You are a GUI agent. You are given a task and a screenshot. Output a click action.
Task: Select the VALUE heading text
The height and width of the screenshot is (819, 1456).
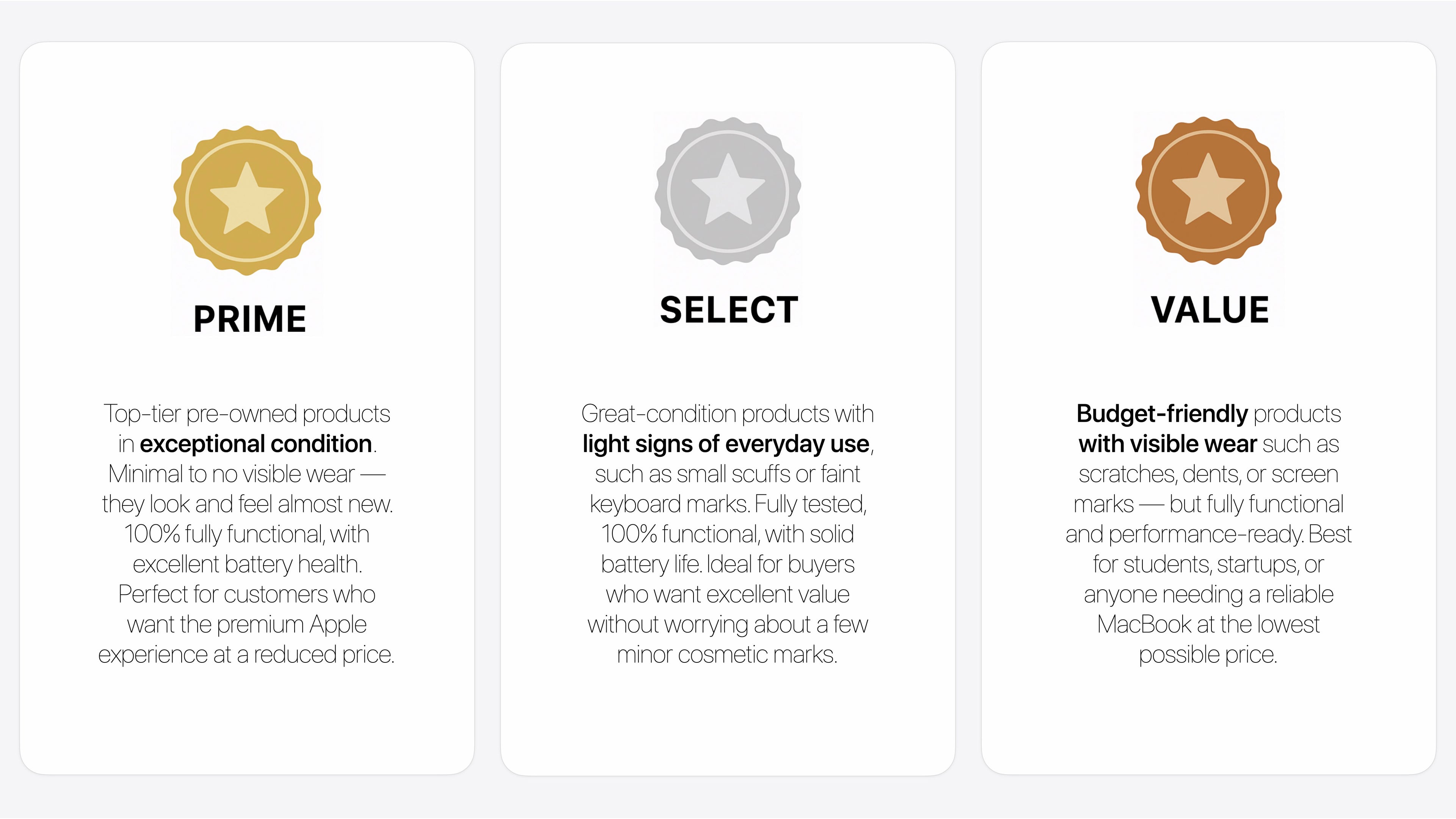pyautogui.click(x=1210, y=310)
